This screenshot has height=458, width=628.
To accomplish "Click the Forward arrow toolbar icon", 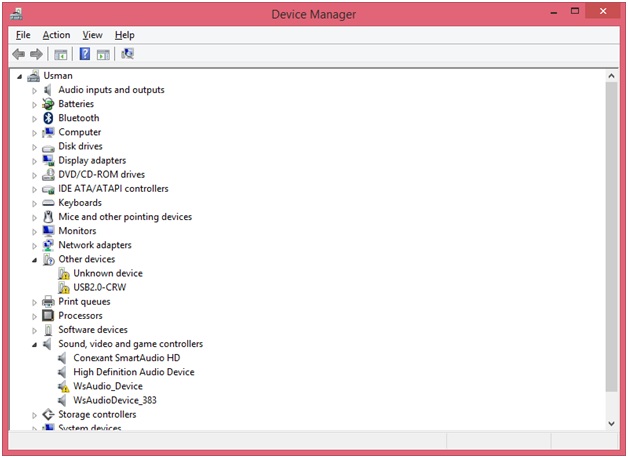I will [36, 54].
